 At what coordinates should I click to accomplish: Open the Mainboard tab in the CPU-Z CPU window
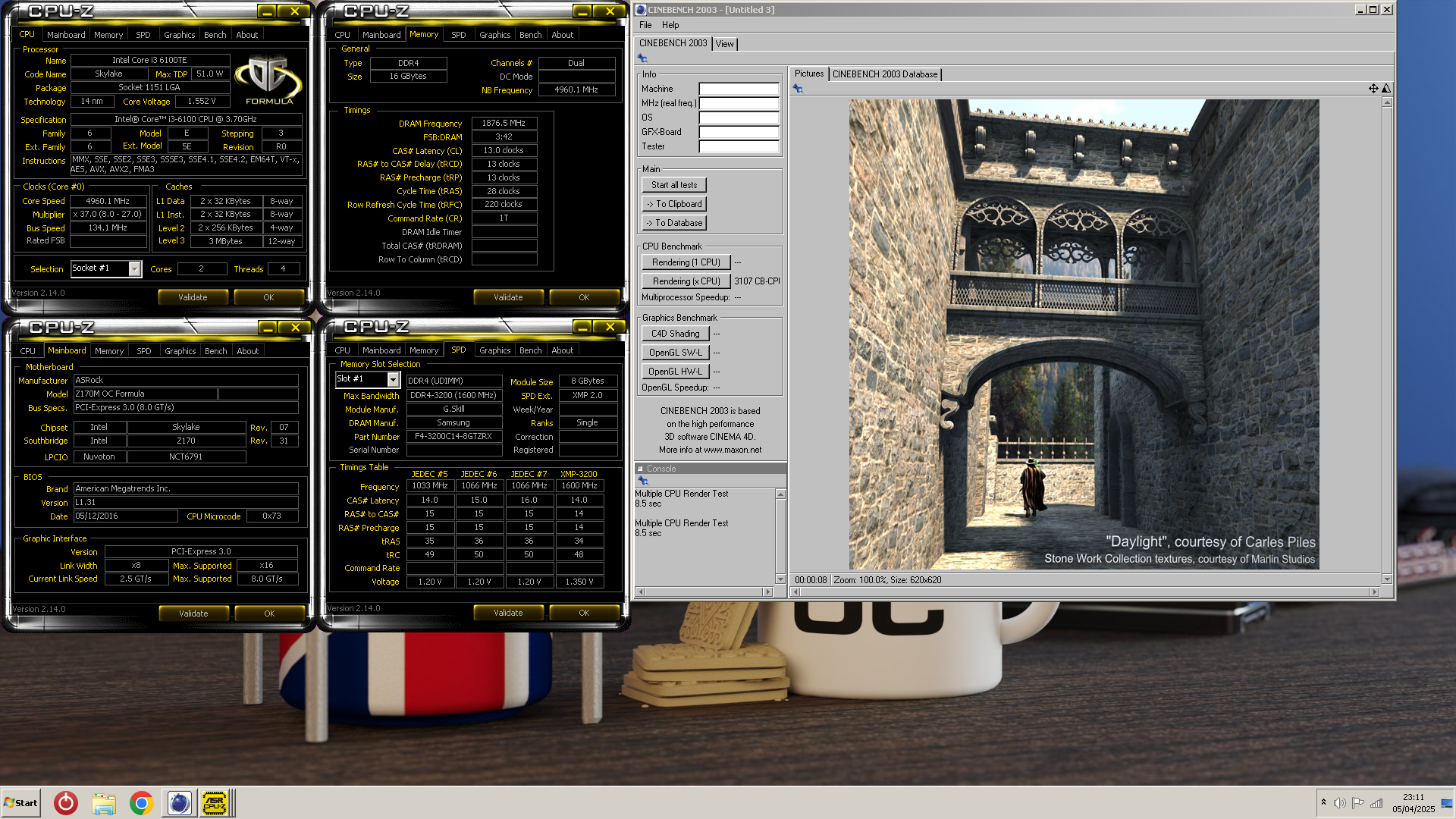[66, 35]
